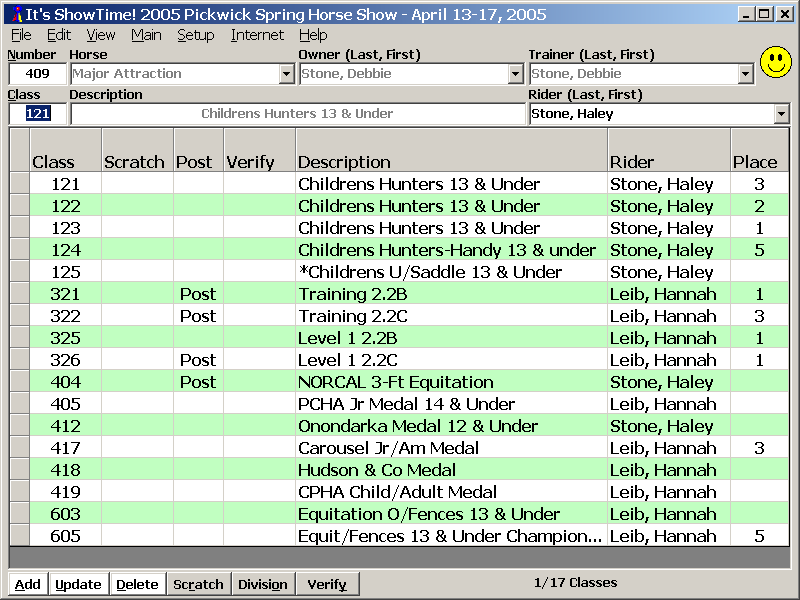800x600 pixels.
Task: Click the Place column header
Action: click(760, 150)
